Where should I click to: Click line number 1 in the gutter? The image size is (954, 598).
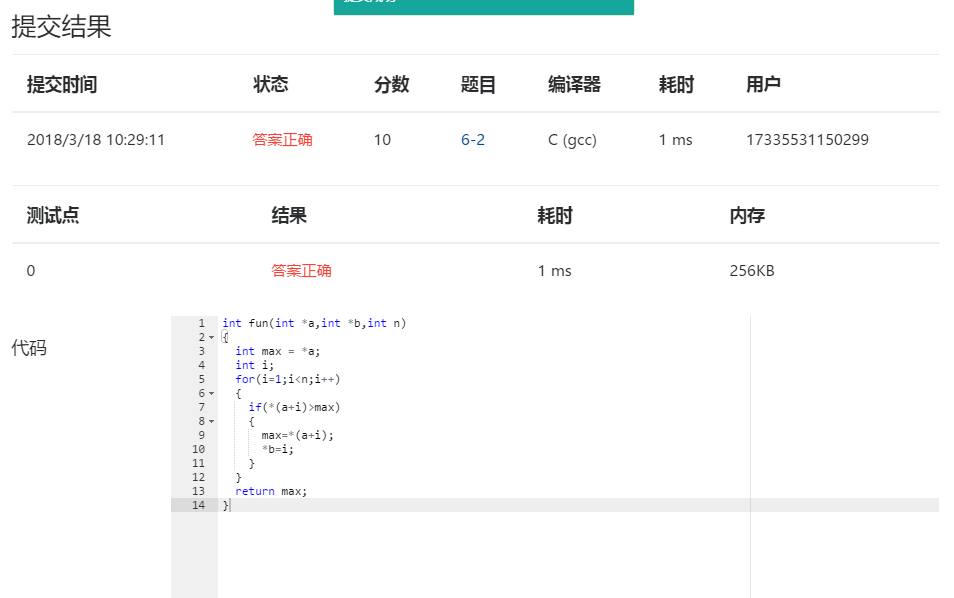click(x=201, y=324)
